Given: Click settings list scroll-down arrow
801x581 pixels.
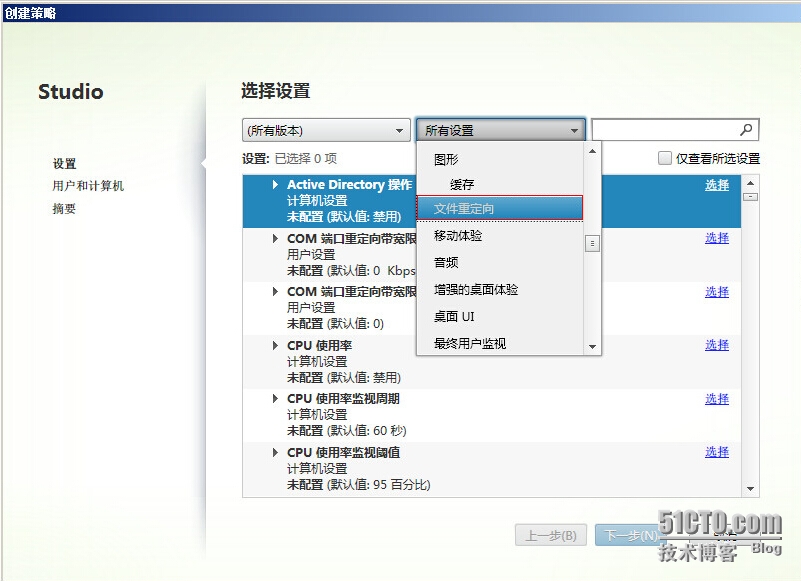Looking at the screenshot, I should pyautogui.click(x=750, y=489).
